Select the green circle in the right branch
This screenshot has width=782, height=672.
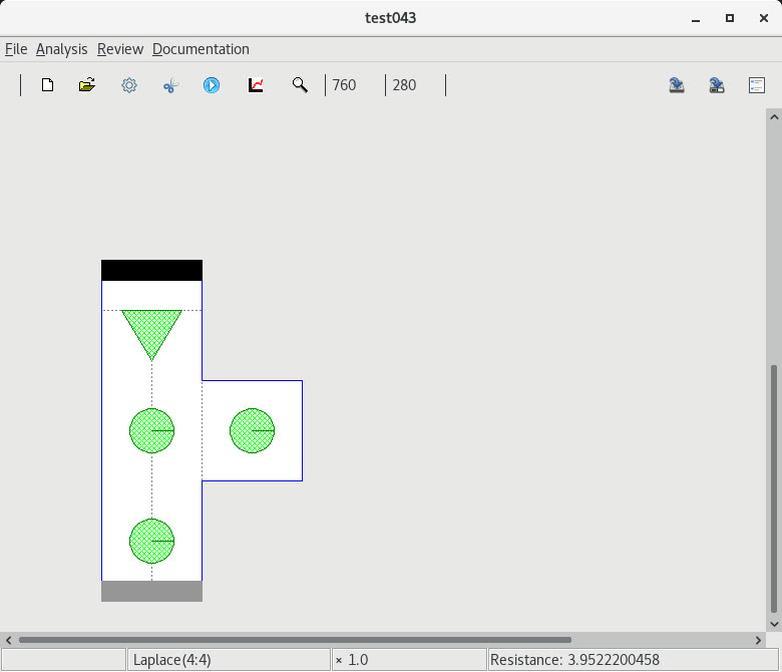point(252,430)
